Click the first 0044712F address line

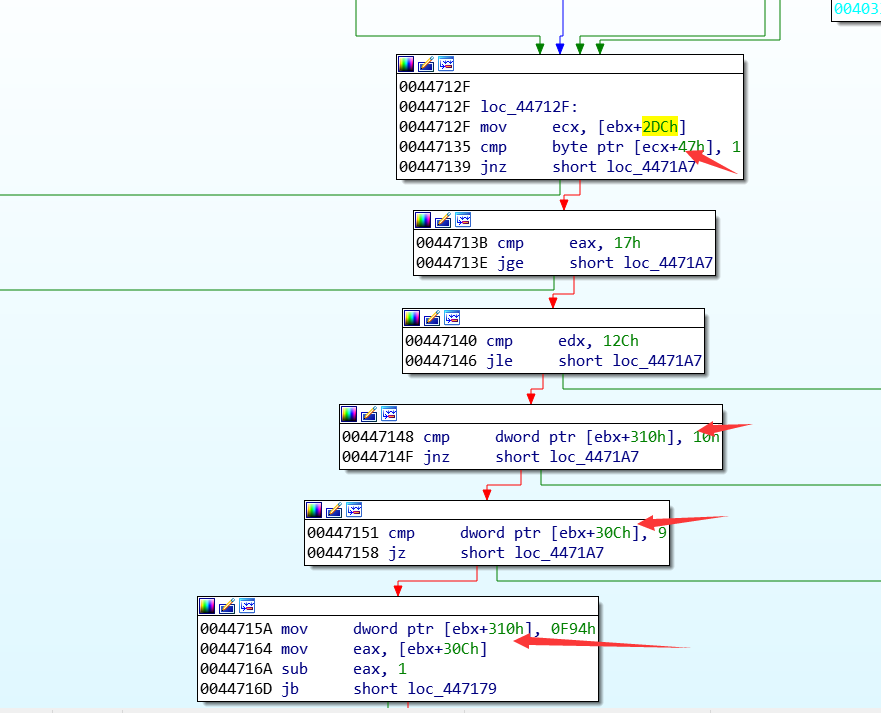434,87
